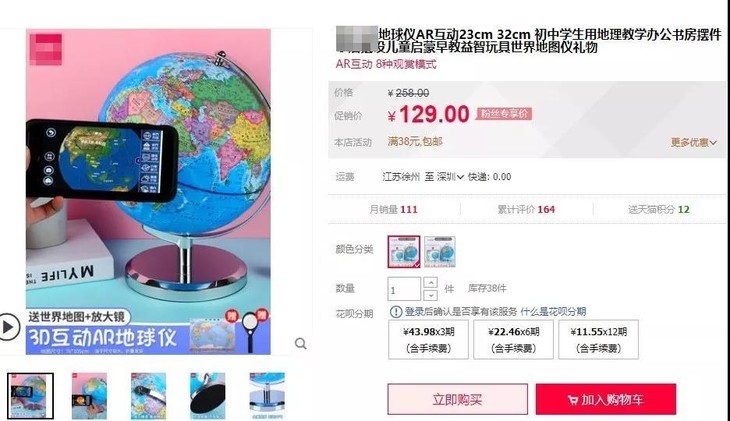Increase quantity with the up arrow
The image size is (730, 421).
[431, 282]
